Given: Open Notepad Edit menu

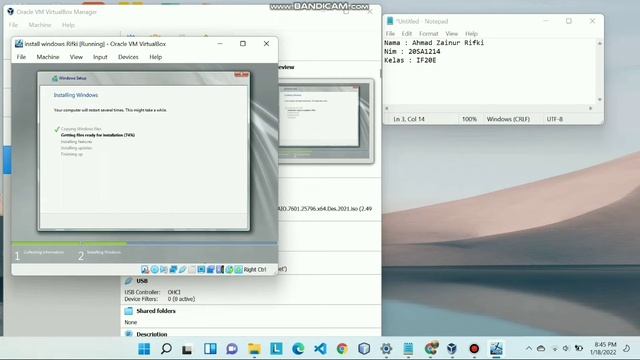Looking at the screenshot, I should coord(407,33).
